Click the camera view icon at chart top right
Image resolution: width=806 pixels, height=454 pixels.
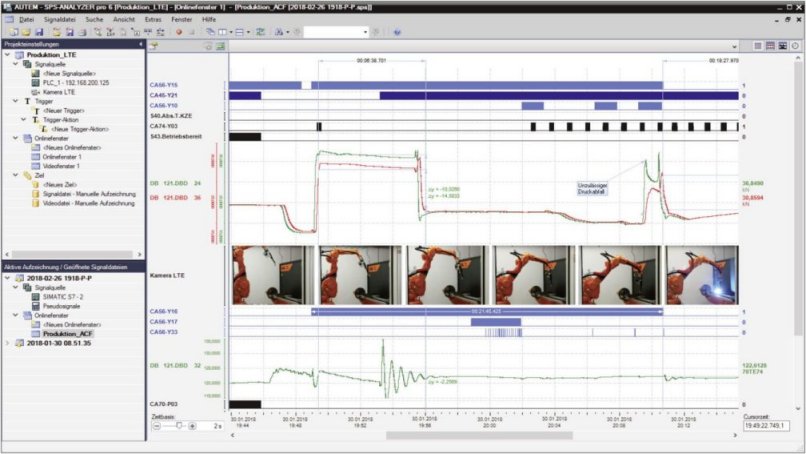coord(782,46)
